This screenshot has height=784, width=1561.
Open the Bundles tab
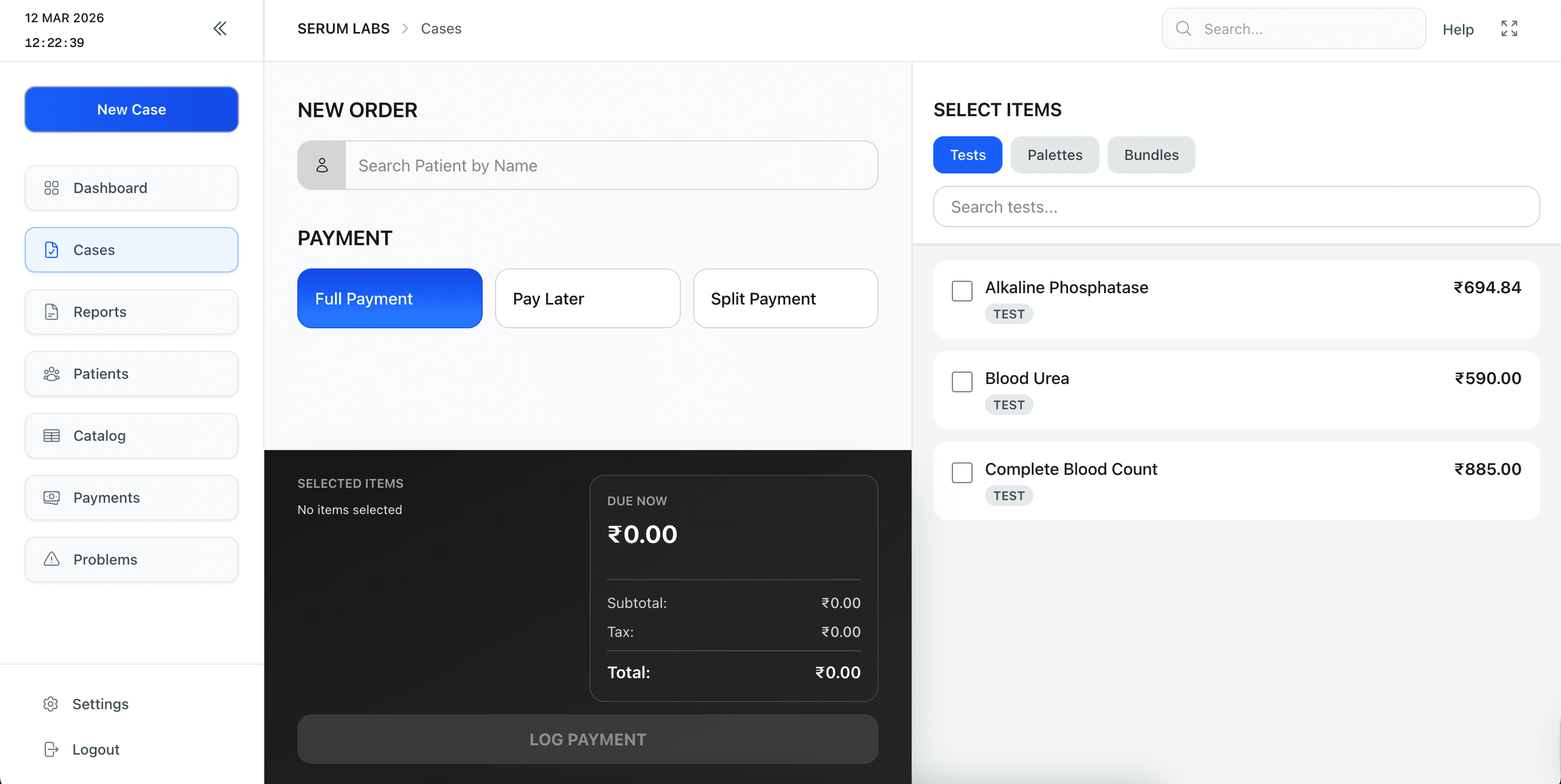[1151, 155]
